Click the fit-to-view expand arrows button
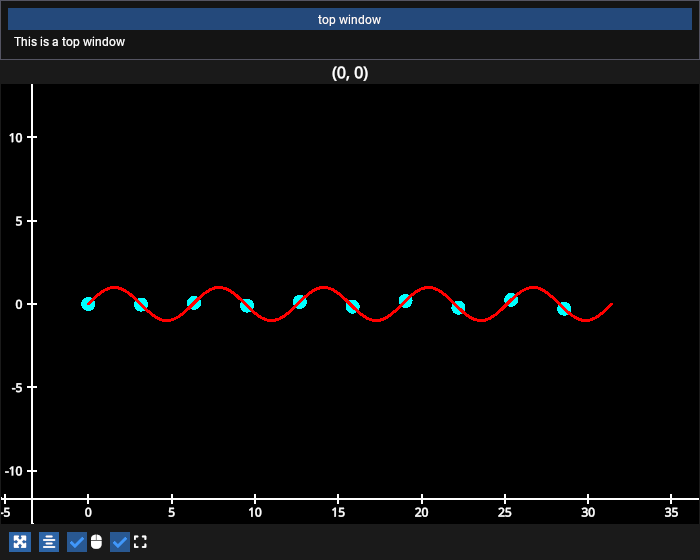The height and width of the screenshot is (560, 700). (20, 542)
